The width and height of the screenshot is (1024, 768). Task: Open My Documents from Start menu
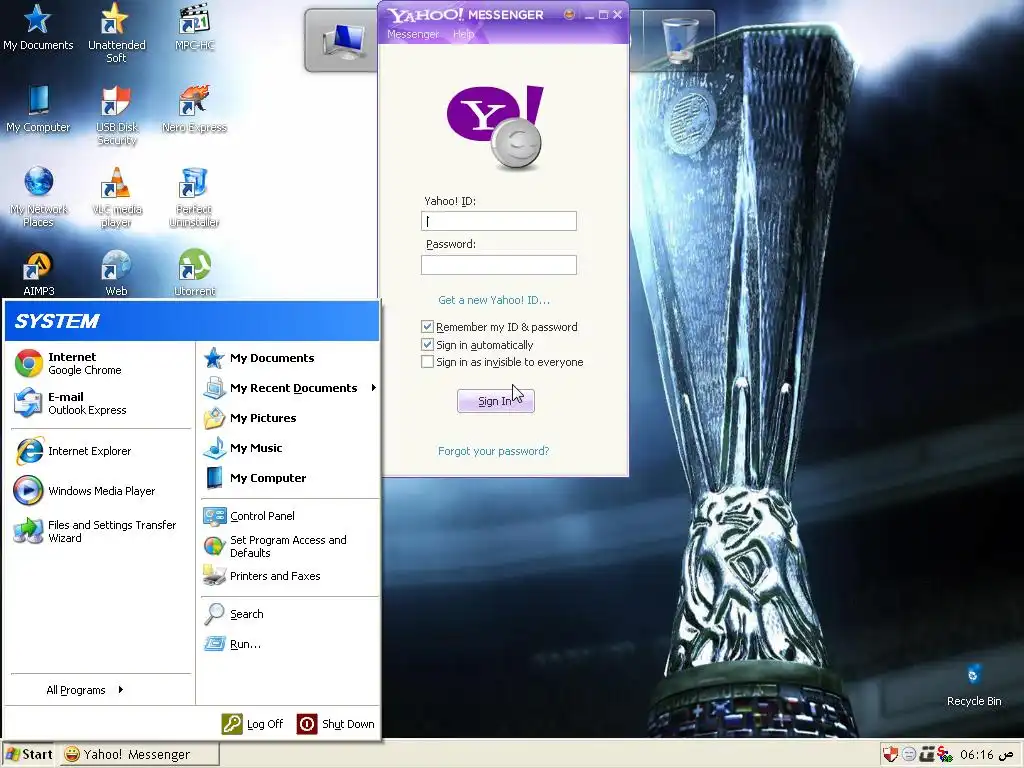(x=259, y=358)
